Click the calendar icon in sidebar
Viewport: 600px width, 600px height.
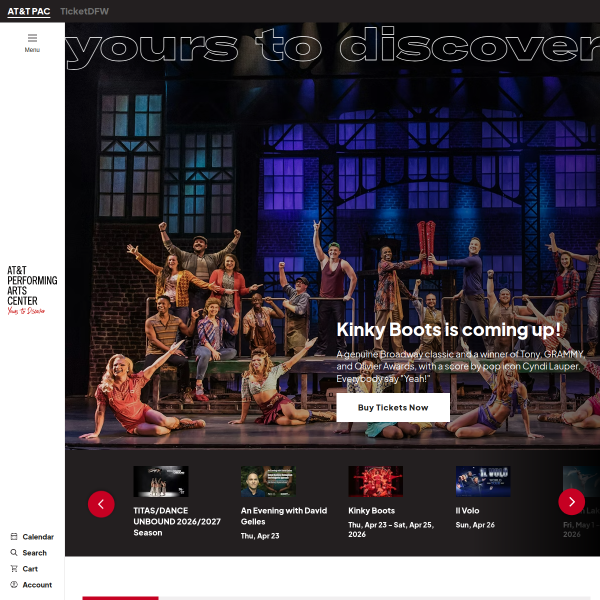click(14, 536)
